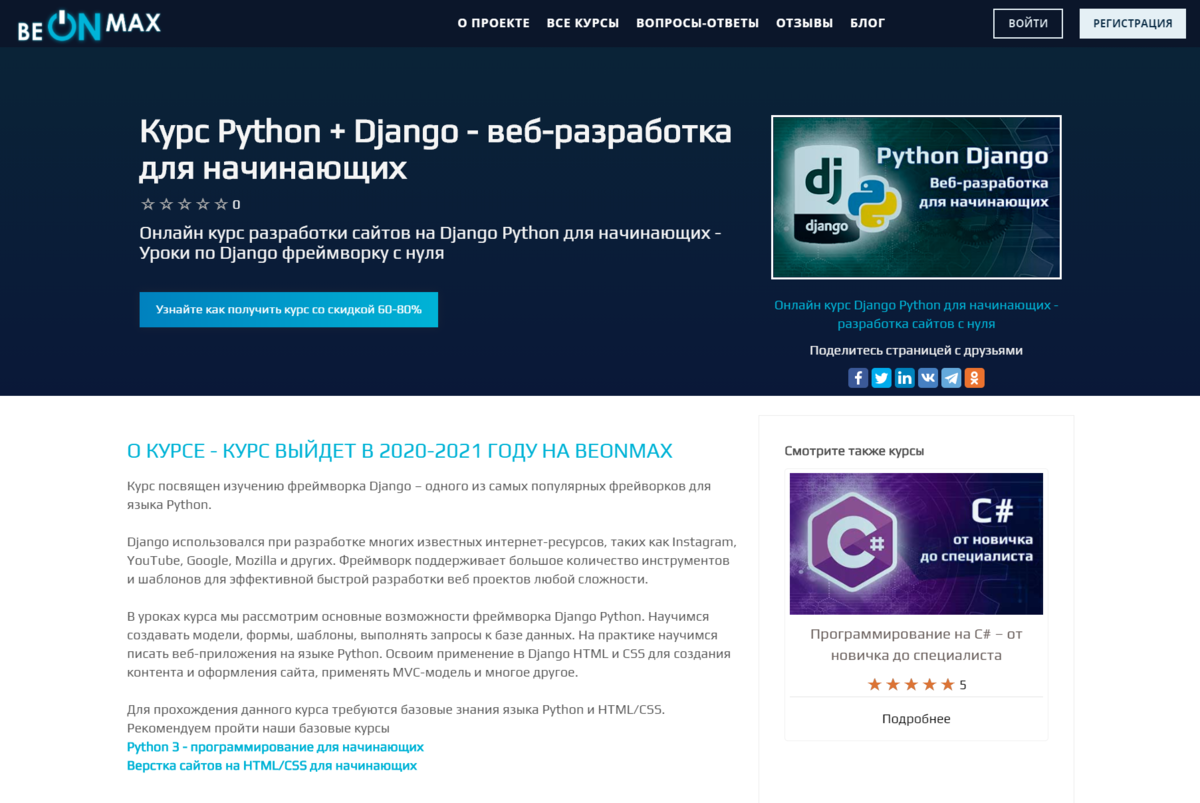Share the page on Odnoklassniki

pos(974,378)
